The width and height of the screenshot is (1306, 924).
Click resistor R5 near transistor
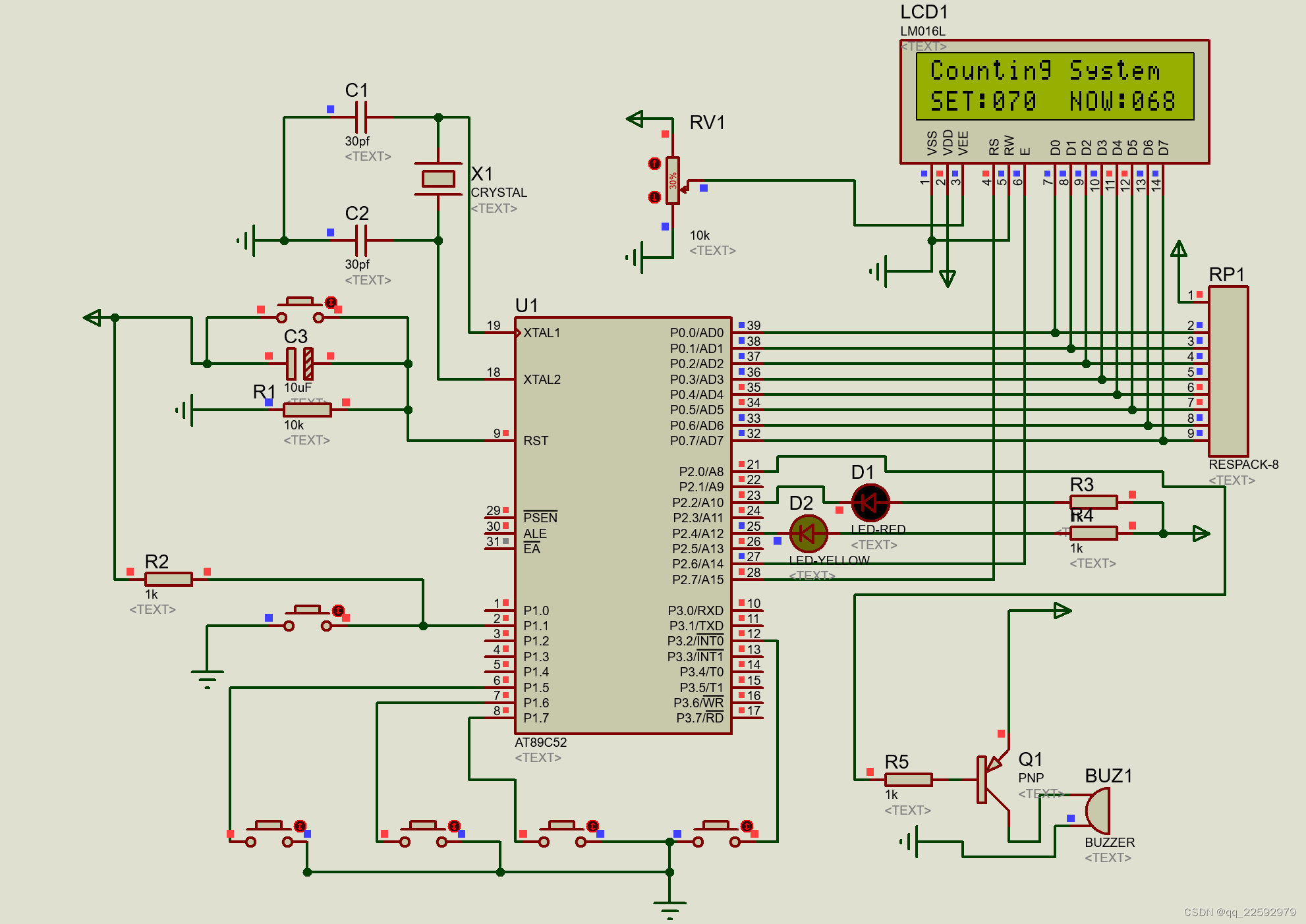[909, 780]
